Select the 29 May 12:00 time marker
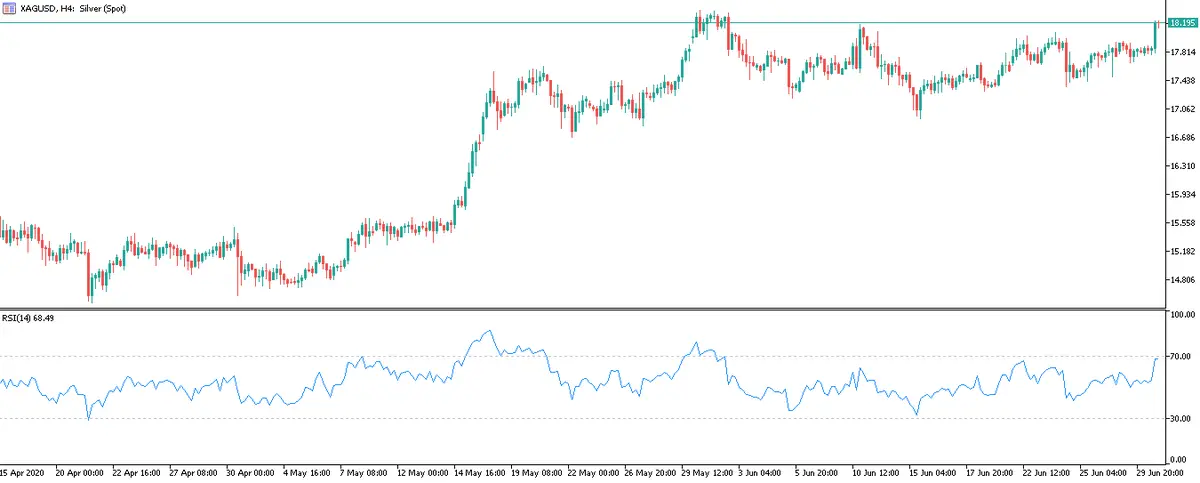This screenshot has width=1200, height=483. [x=708, y=471]
